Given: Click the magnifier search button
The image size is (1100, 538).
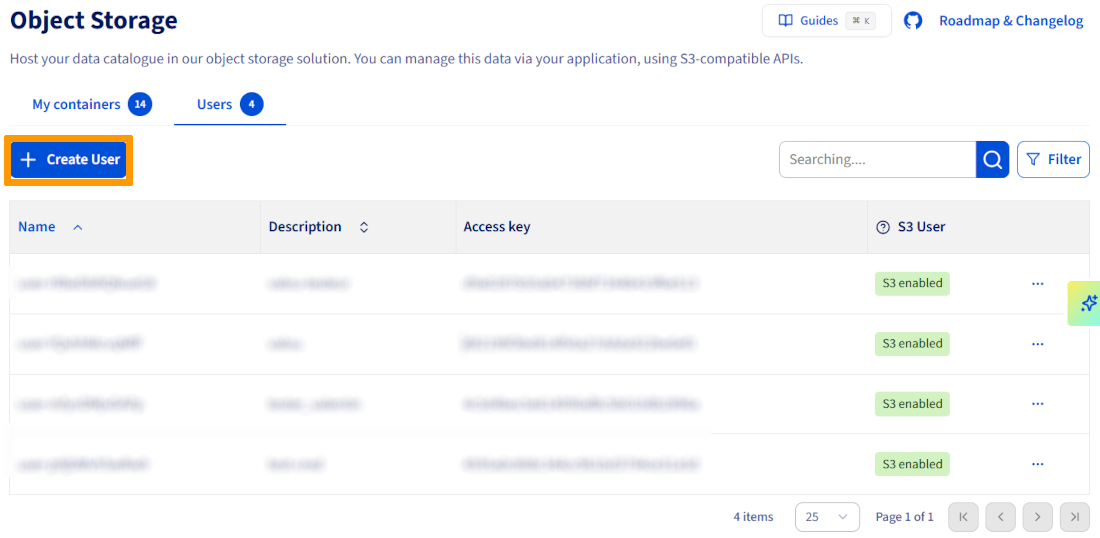Looking at the screenshot, I should point(992,159).
